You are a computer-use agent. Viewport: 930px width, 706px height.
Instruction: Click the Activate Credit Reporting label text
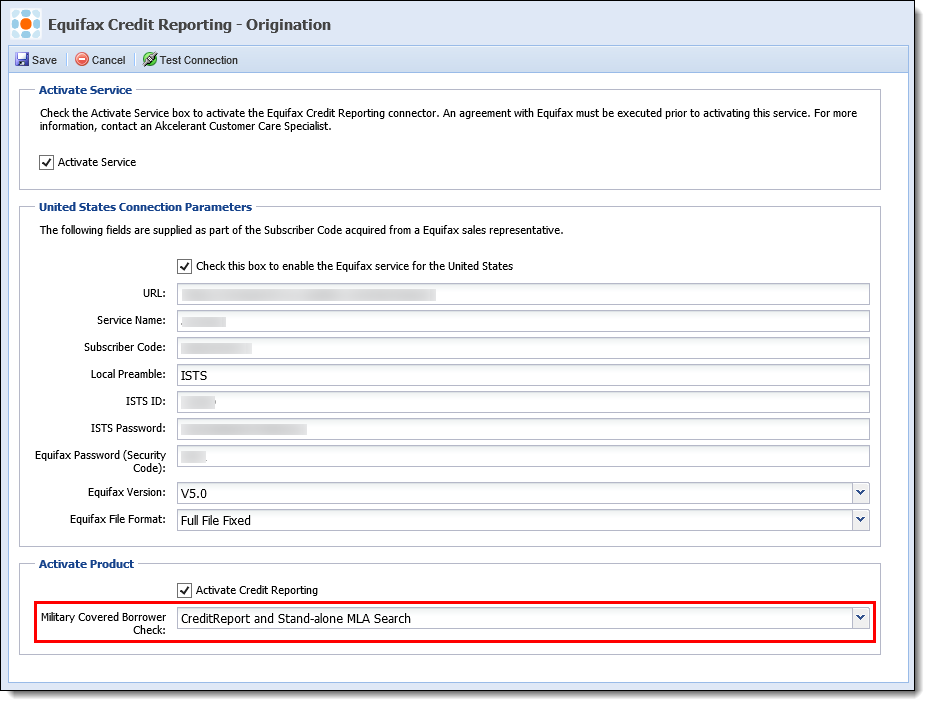(257, 590)
